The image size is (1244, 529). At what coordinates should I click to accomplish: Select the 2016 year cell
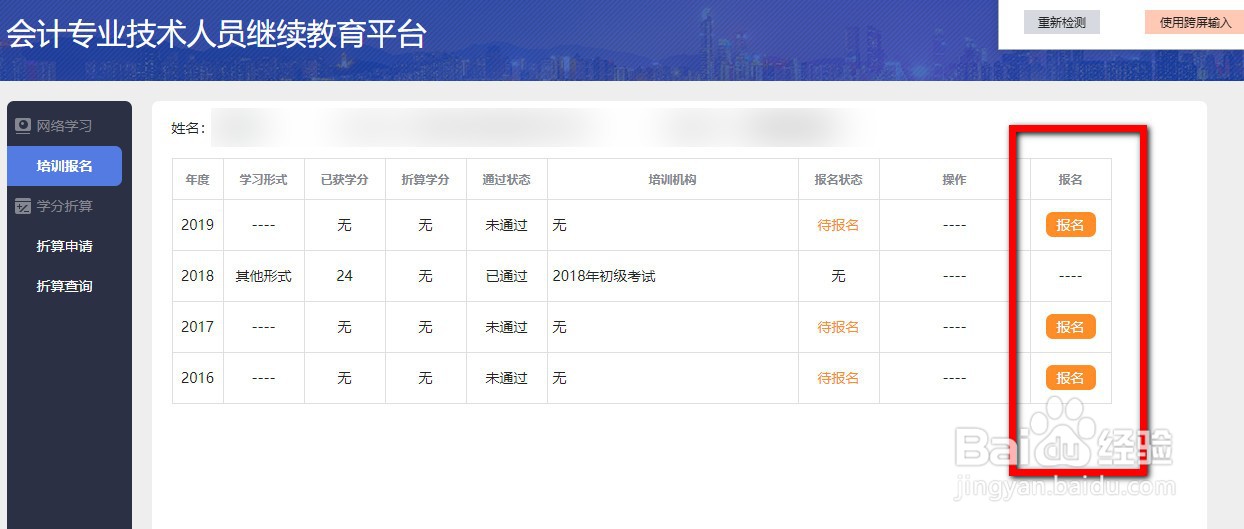[197, 378]
